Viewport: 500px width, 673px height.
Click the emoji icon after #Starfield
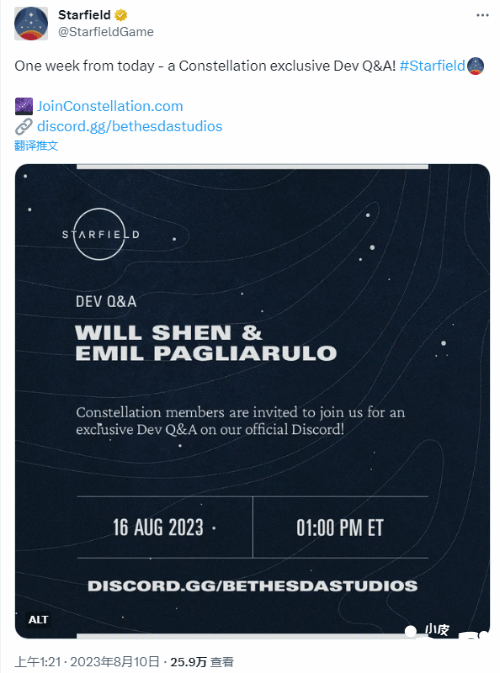(475, 66)
